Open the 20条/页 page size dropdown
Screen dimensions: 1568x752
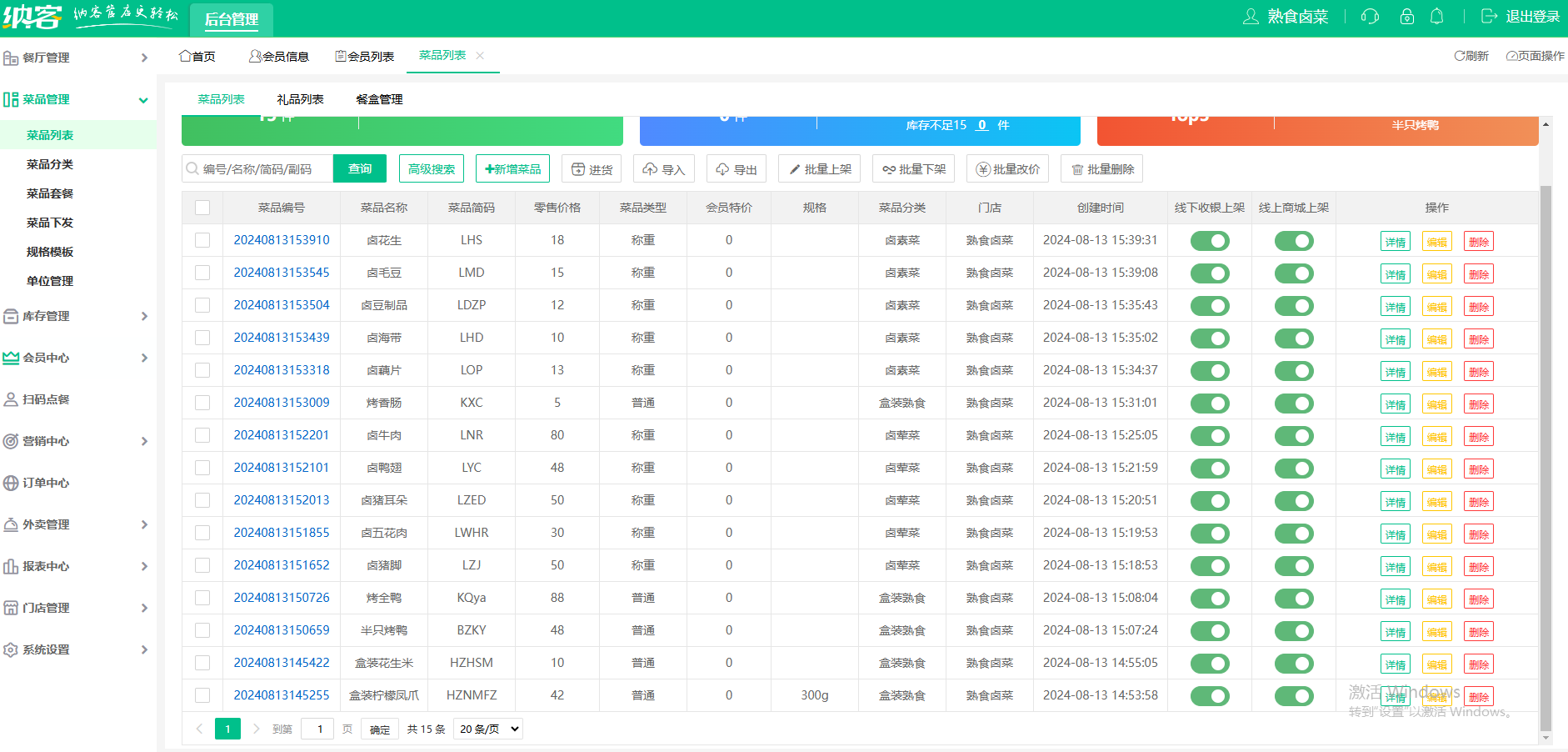[x=488, y=729]
